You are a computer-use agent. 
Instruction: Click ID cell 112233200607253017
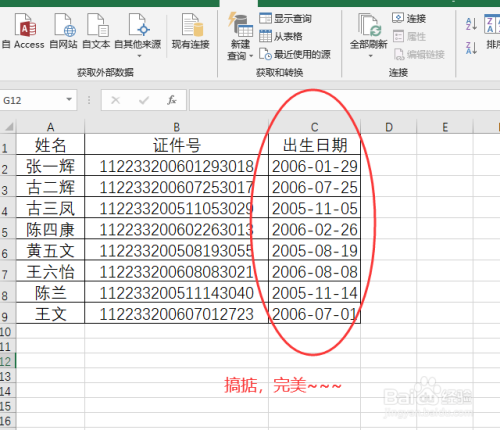coord(177,187)
